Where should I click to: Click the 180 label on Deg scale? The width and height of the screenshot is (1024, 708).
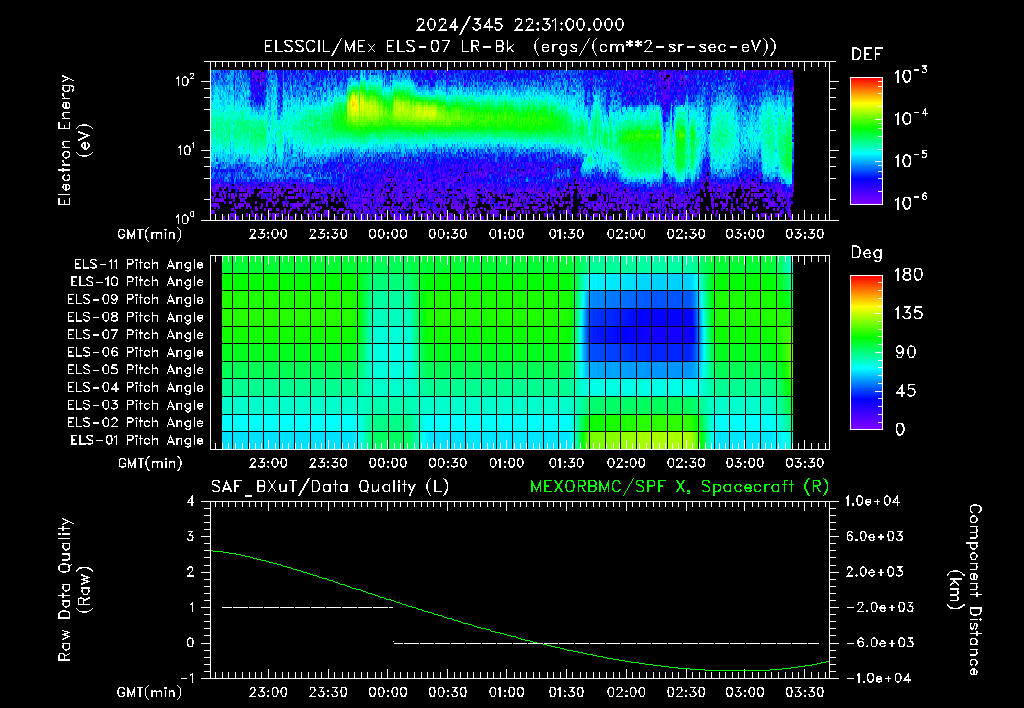(x=908, y=275)
